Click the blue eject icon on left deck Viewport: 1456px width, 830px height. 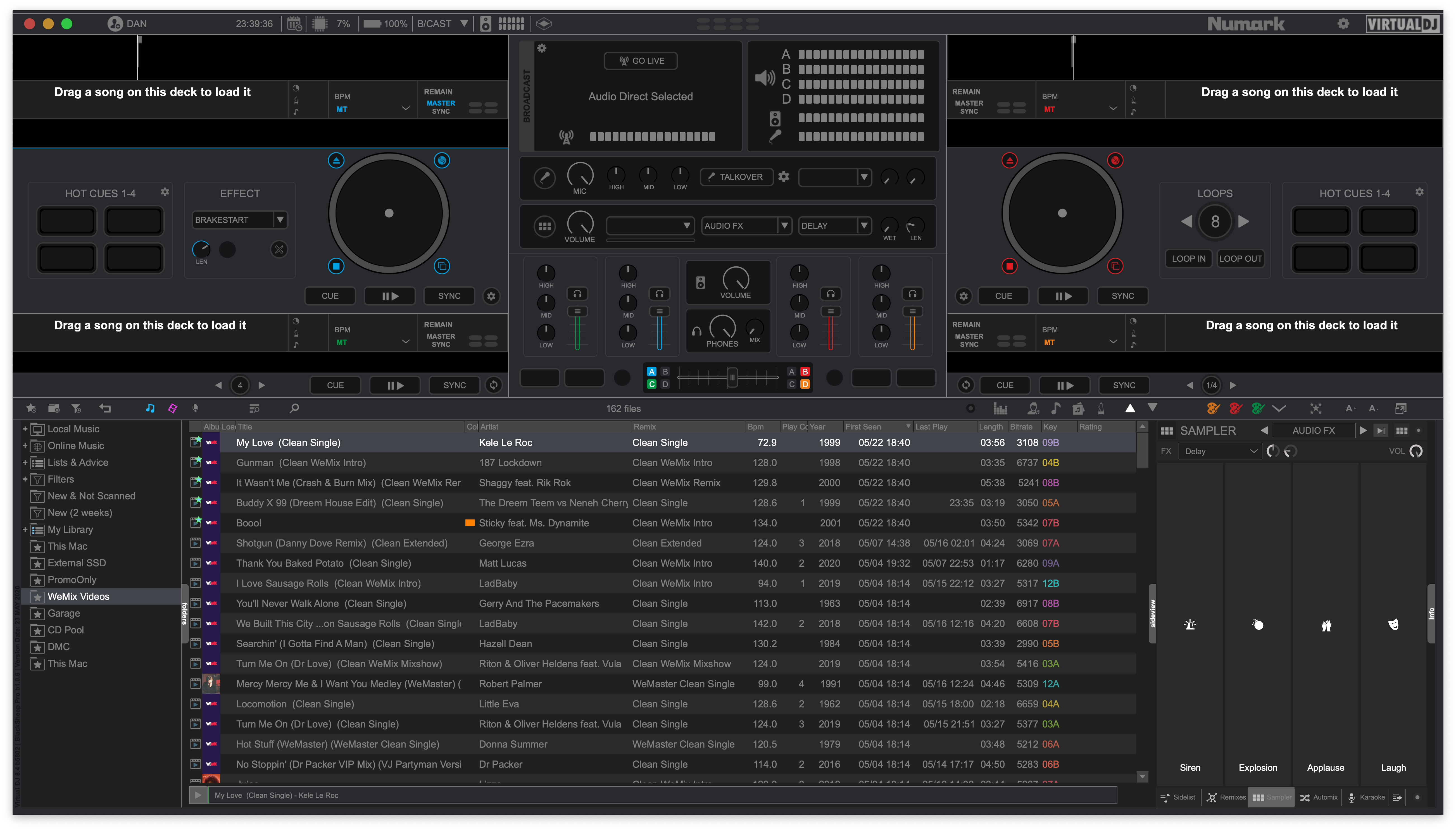[x=336, y=161]
